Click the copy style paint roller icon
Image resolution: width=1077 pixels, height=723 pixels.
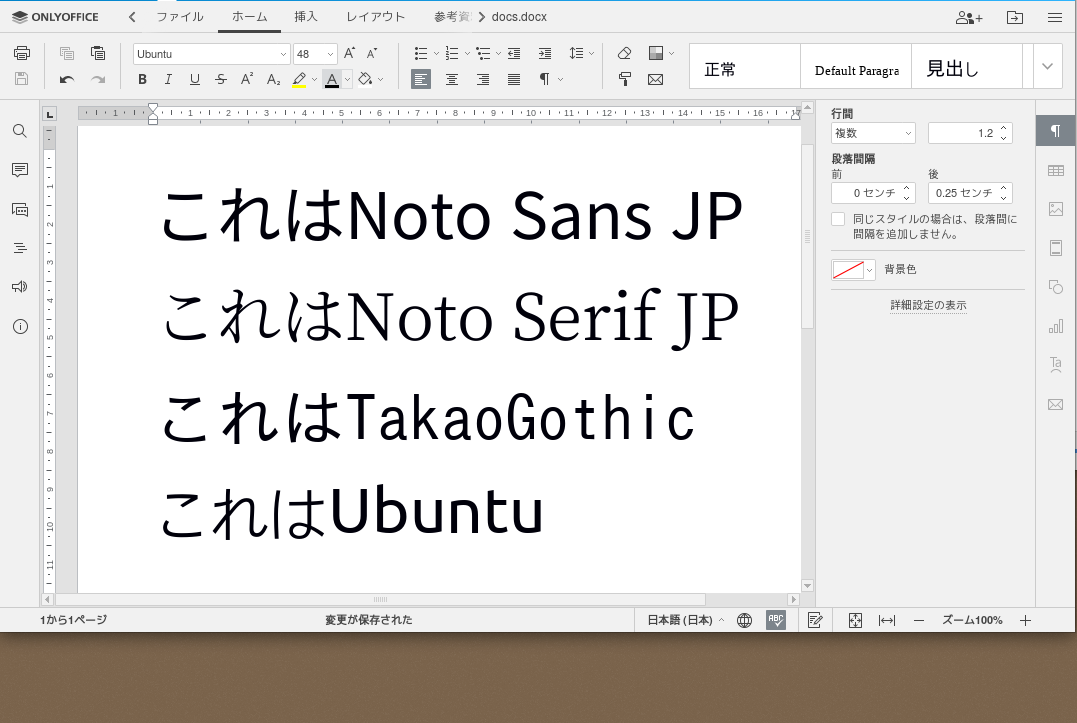click(624, 79)
